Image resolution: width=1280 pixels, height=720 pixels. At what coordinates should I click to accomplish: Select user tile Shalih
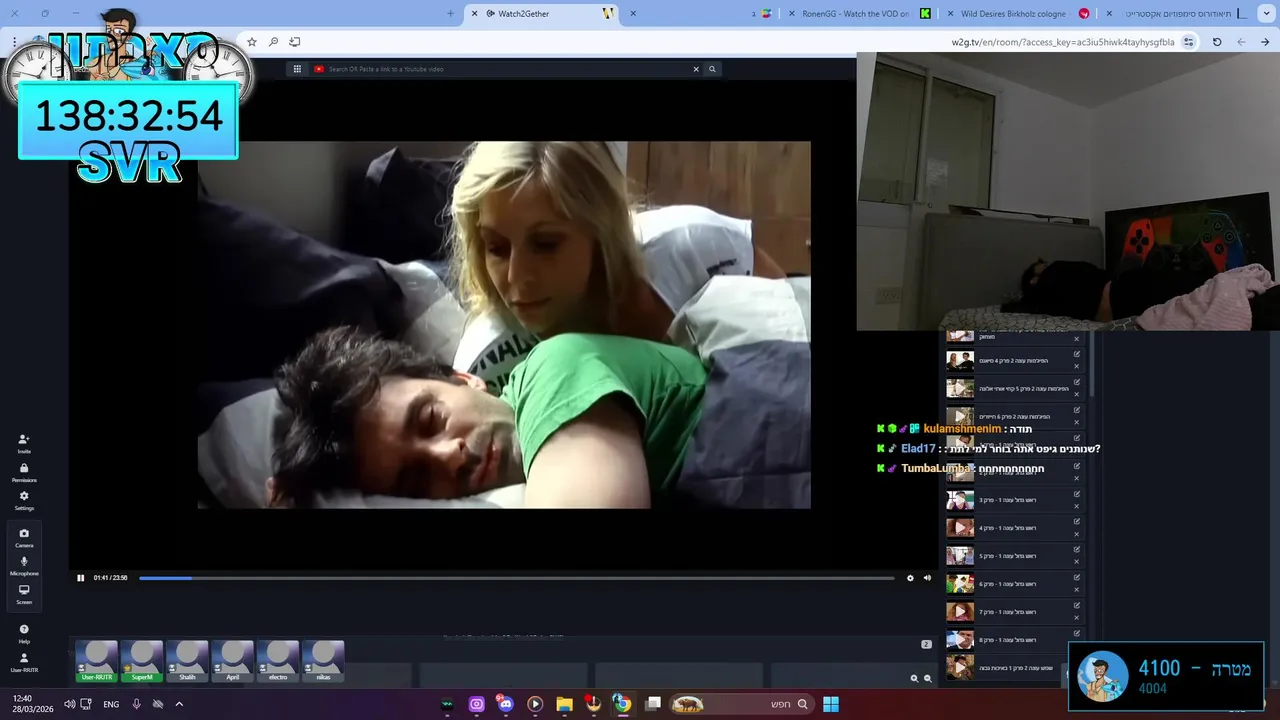click(x=187, y=661)
